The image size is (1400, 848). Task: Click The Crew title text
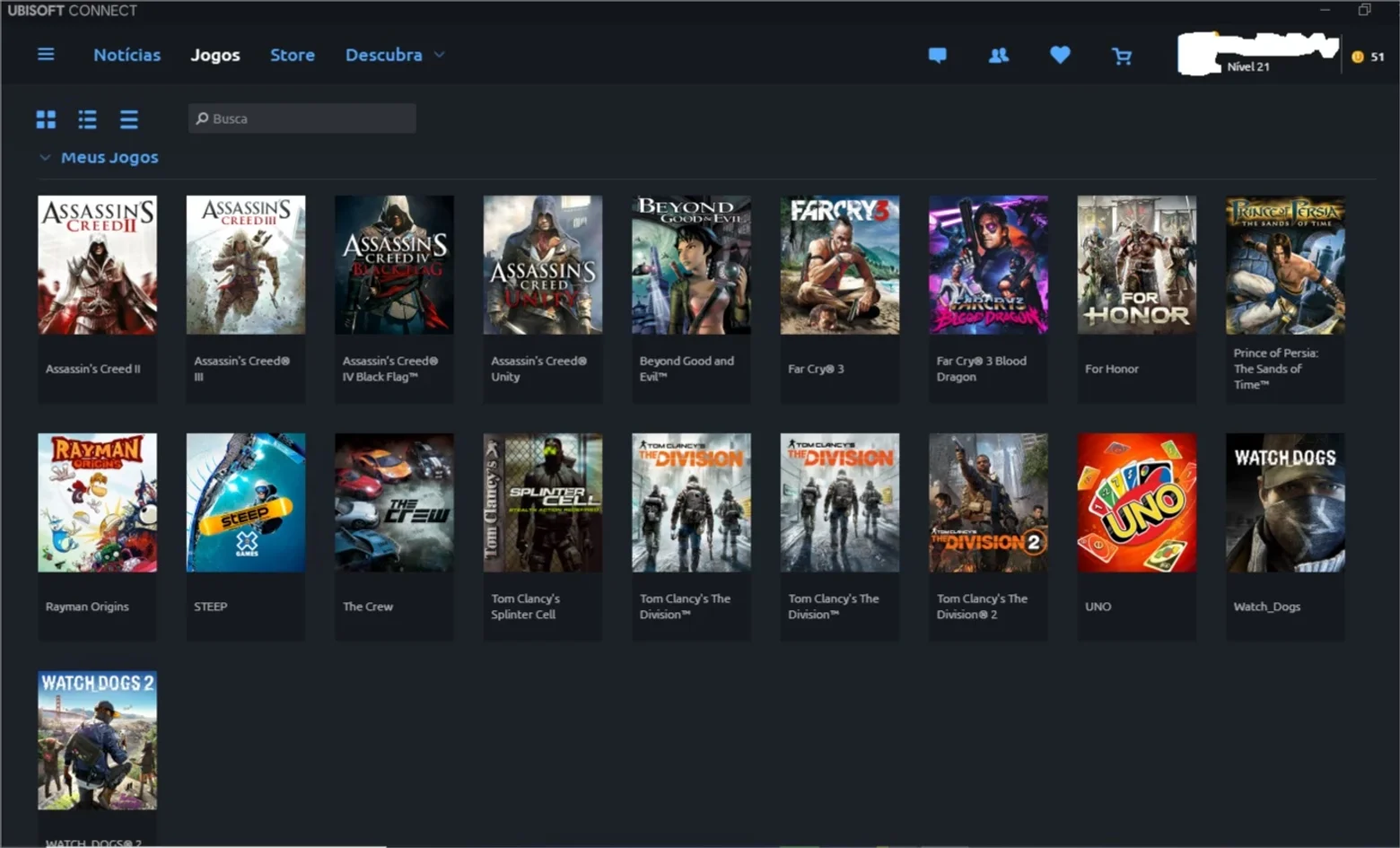tap(368, 607)
